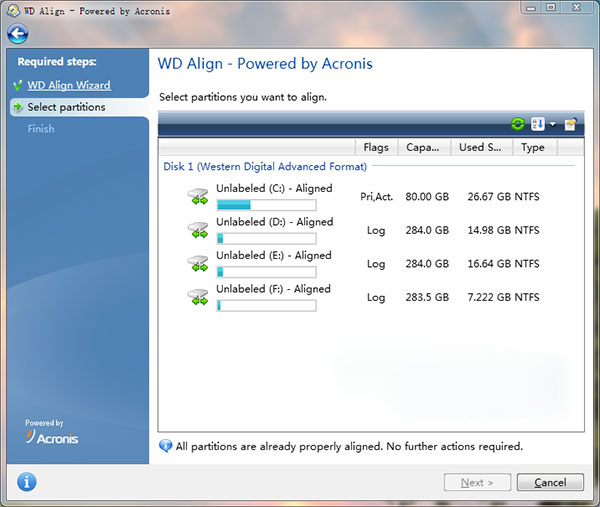Screen dimensions: 600x507
Task: Minimize the WD Align window
Action: [x=531, y=8]
